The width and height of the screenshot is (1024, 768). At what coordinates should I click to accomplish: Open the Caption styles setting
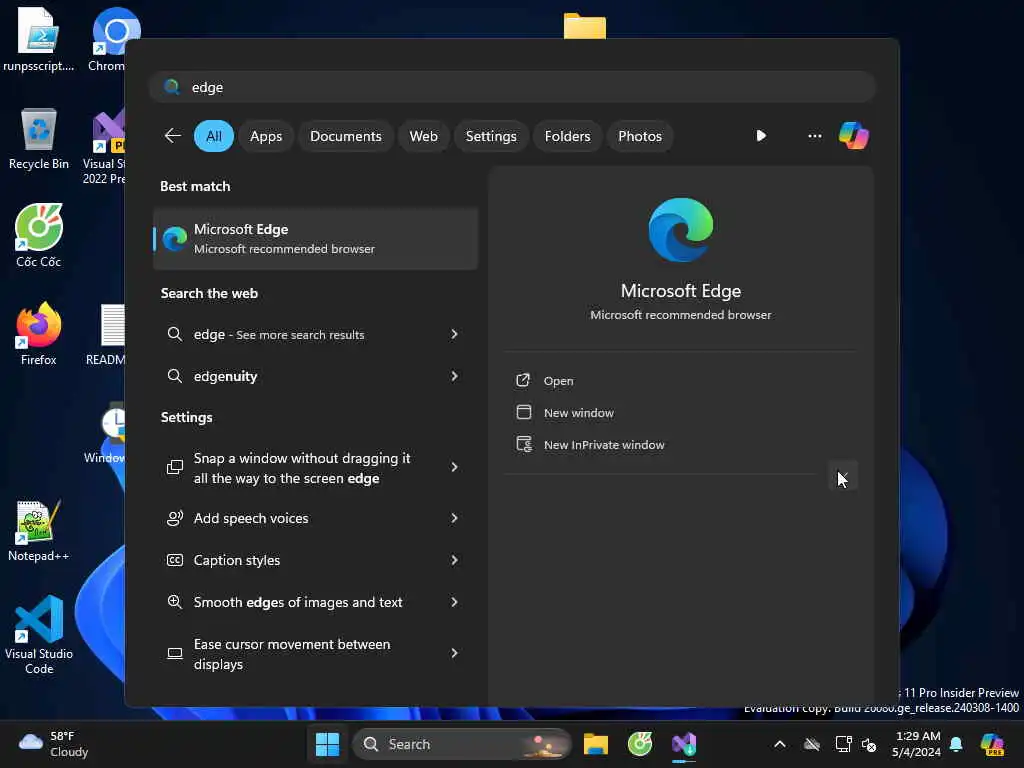[x=315, y=560]
